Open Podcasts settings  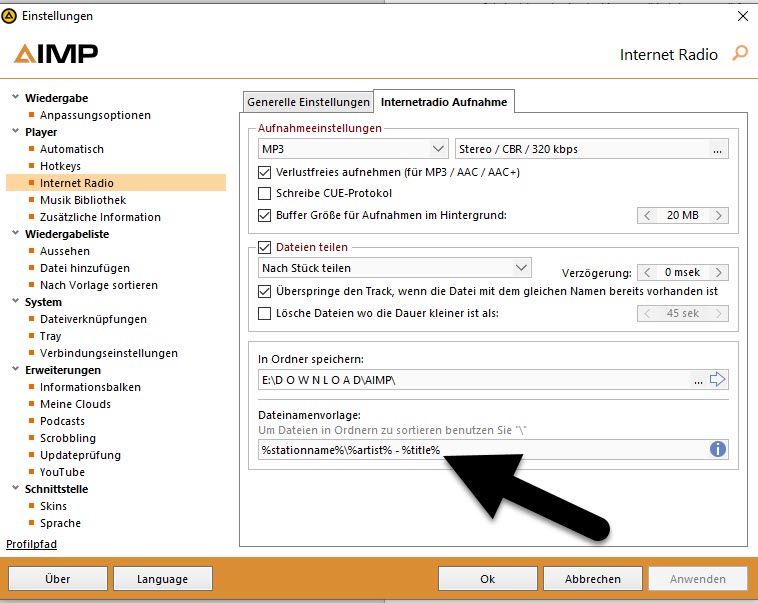[62, 421]
